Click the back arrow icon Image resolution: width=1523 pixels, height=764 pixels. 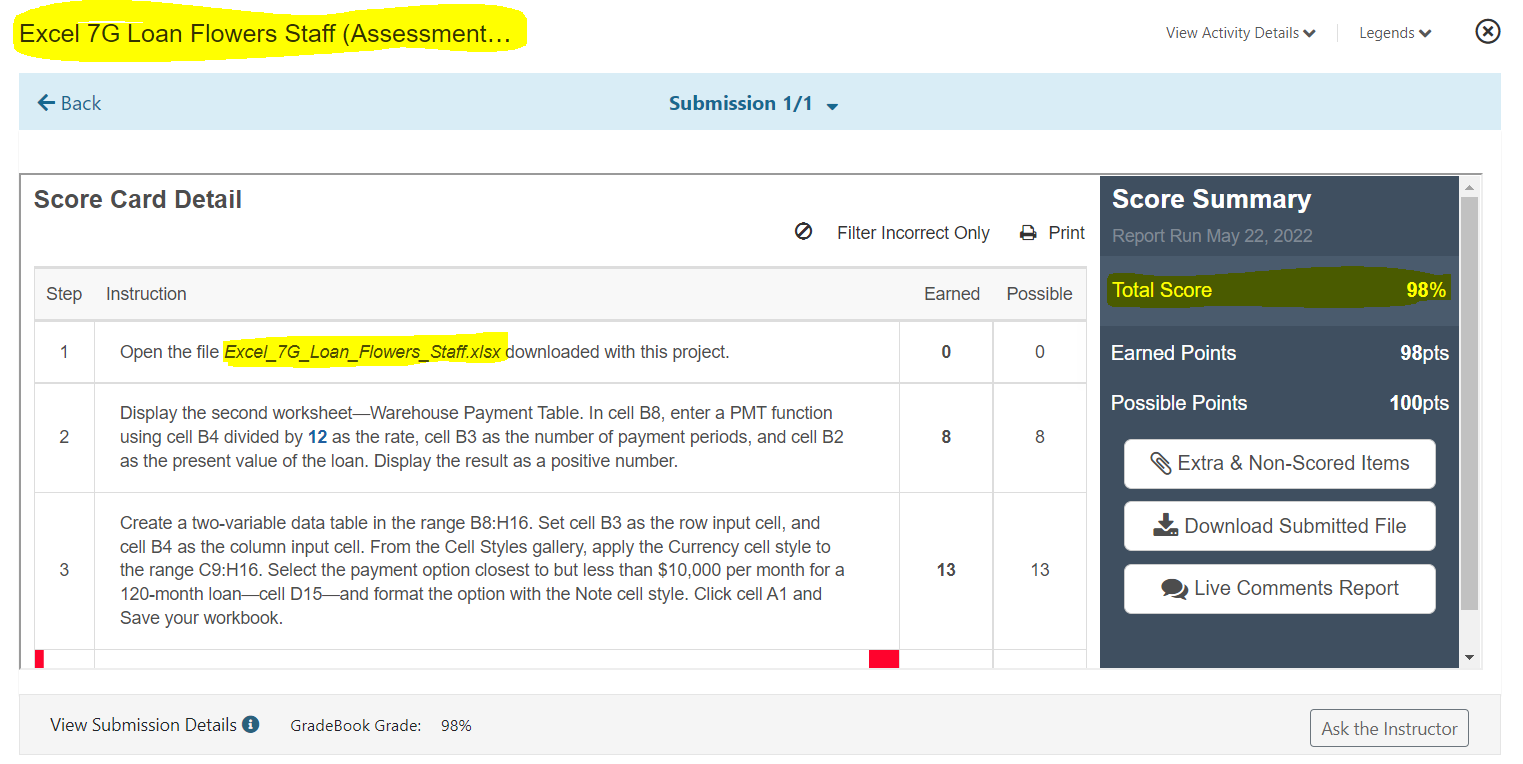click(45, 103)
